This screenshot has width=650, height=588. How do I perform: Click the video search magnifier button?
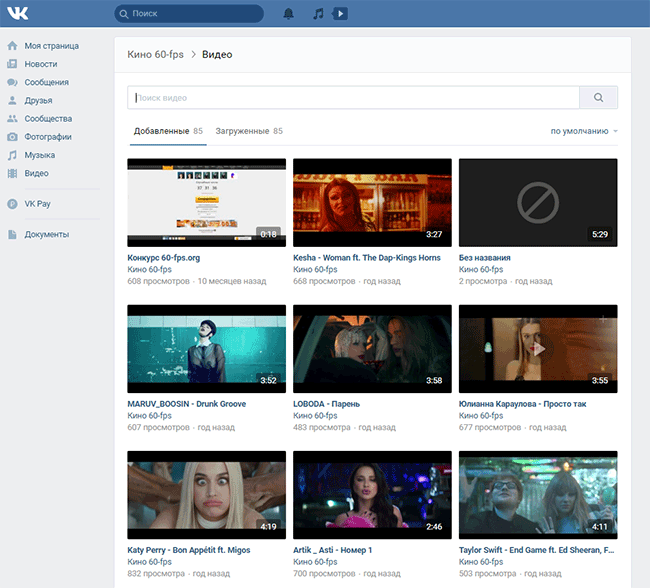[598, 97]
